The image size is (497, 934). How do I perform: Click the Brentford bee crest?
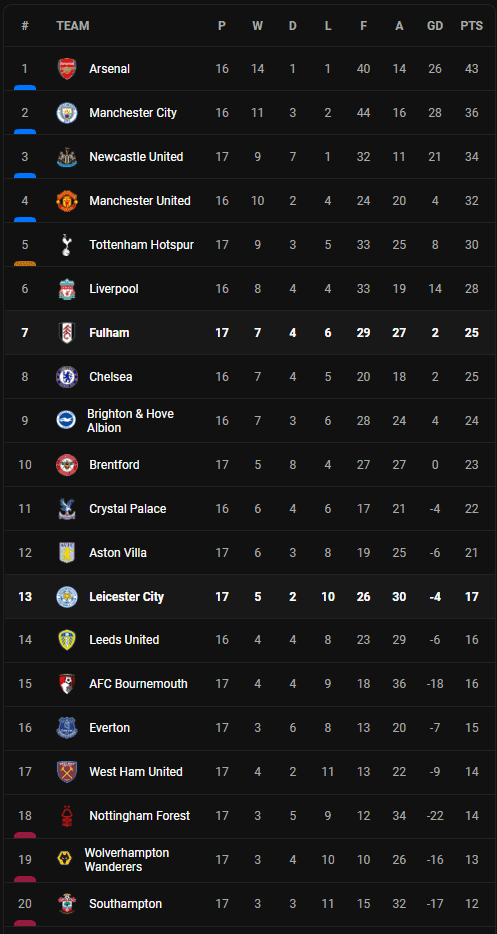coord(67,465)
